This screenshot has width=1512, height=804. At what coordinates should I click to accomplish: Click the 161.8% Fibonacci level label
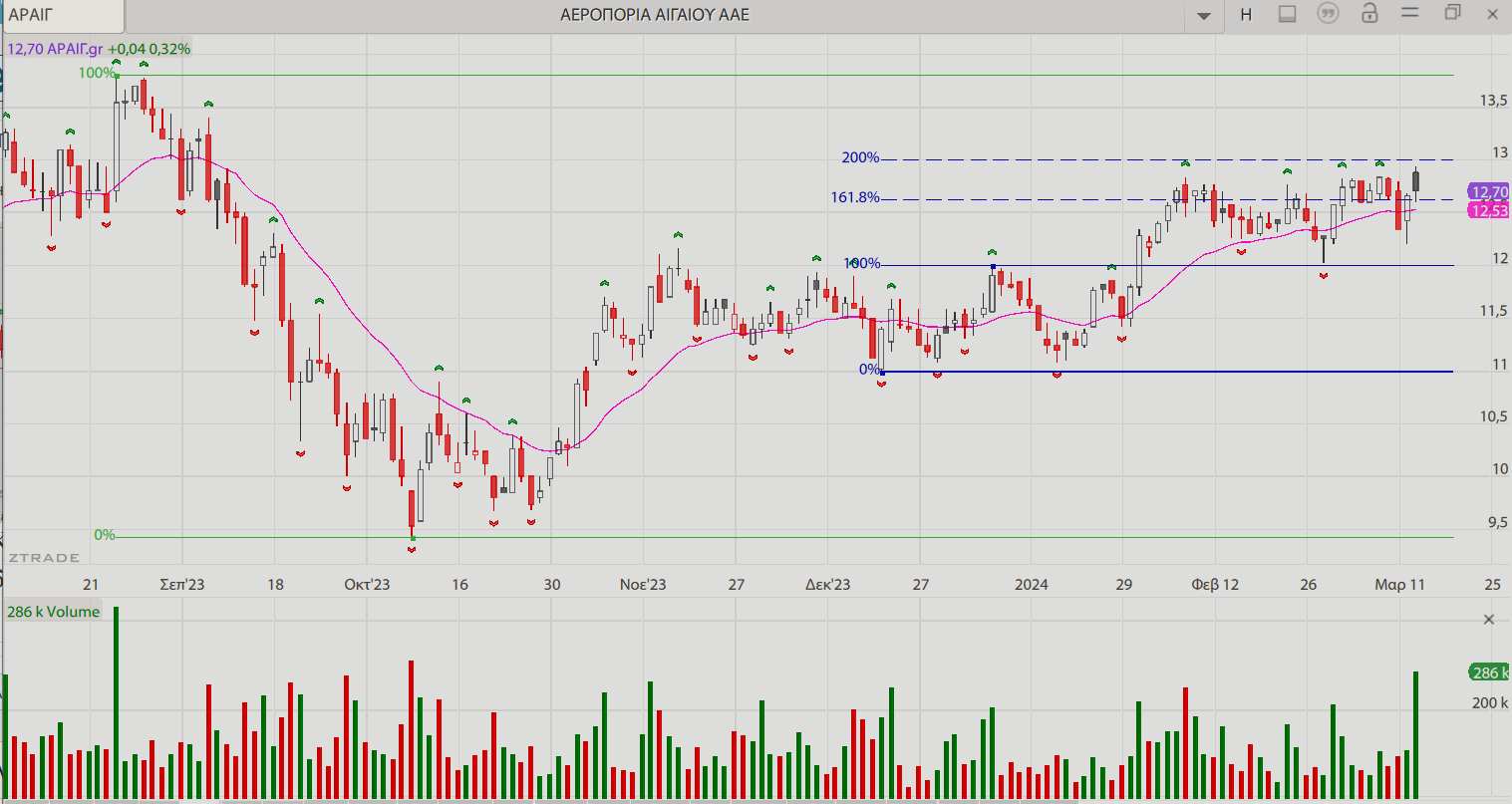(855, 197)
